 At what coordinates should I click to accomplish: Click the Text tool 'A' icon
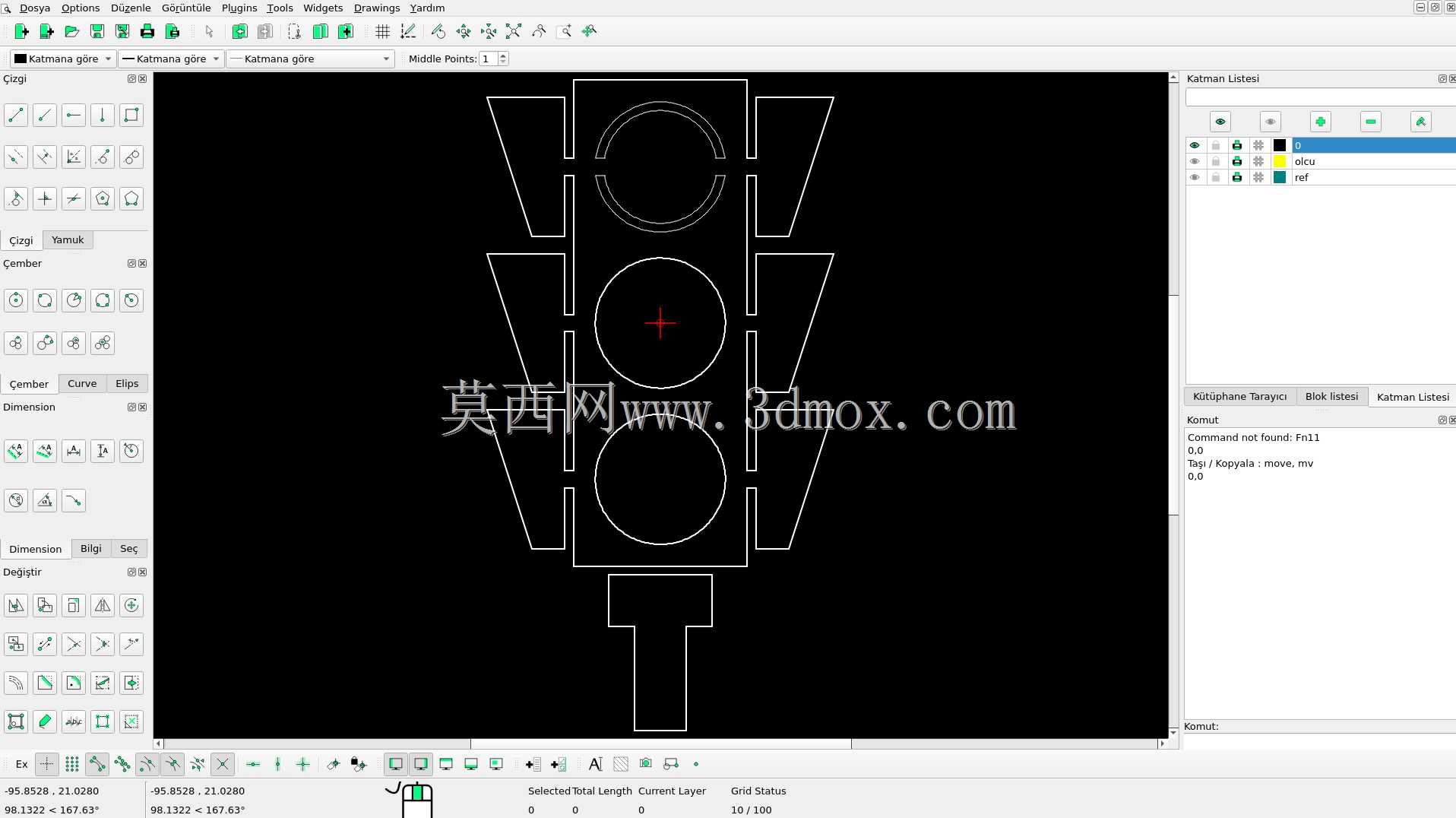tap(596, 764)
